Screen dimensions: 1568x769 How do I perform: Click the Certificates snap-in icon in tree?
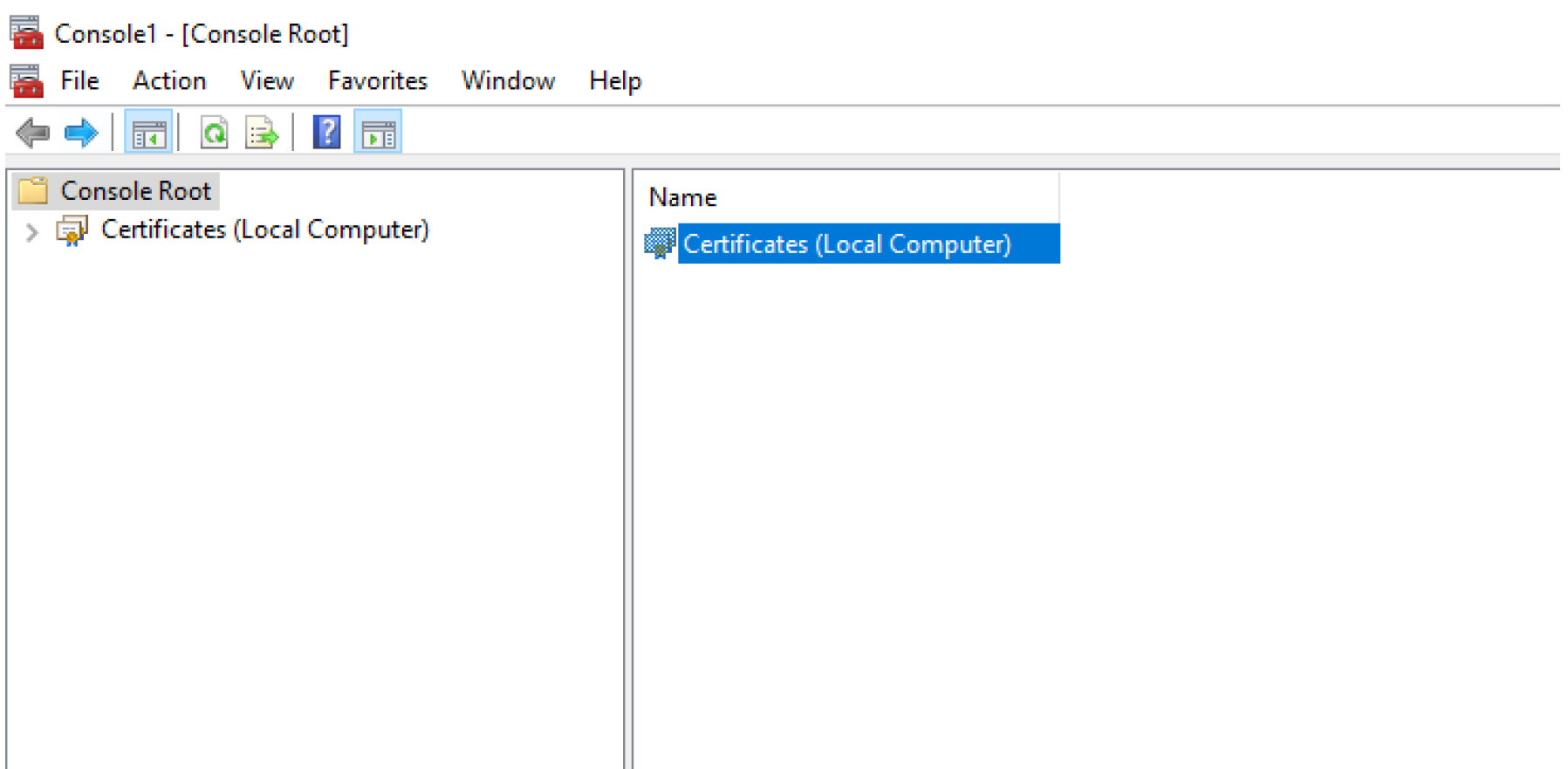click(x=72, y=231)
